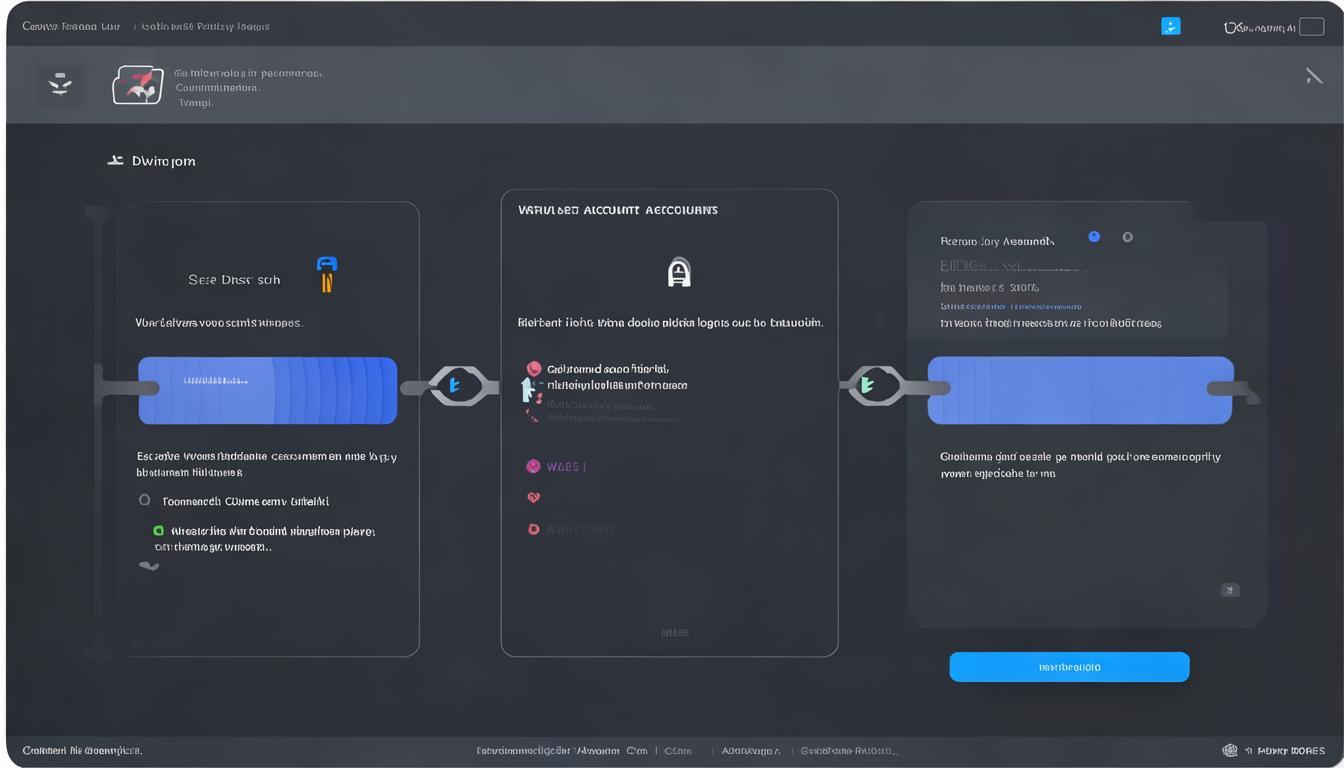Click the blue key icon in left card
The image size is (1344, 768).
[x=327, y=273]
